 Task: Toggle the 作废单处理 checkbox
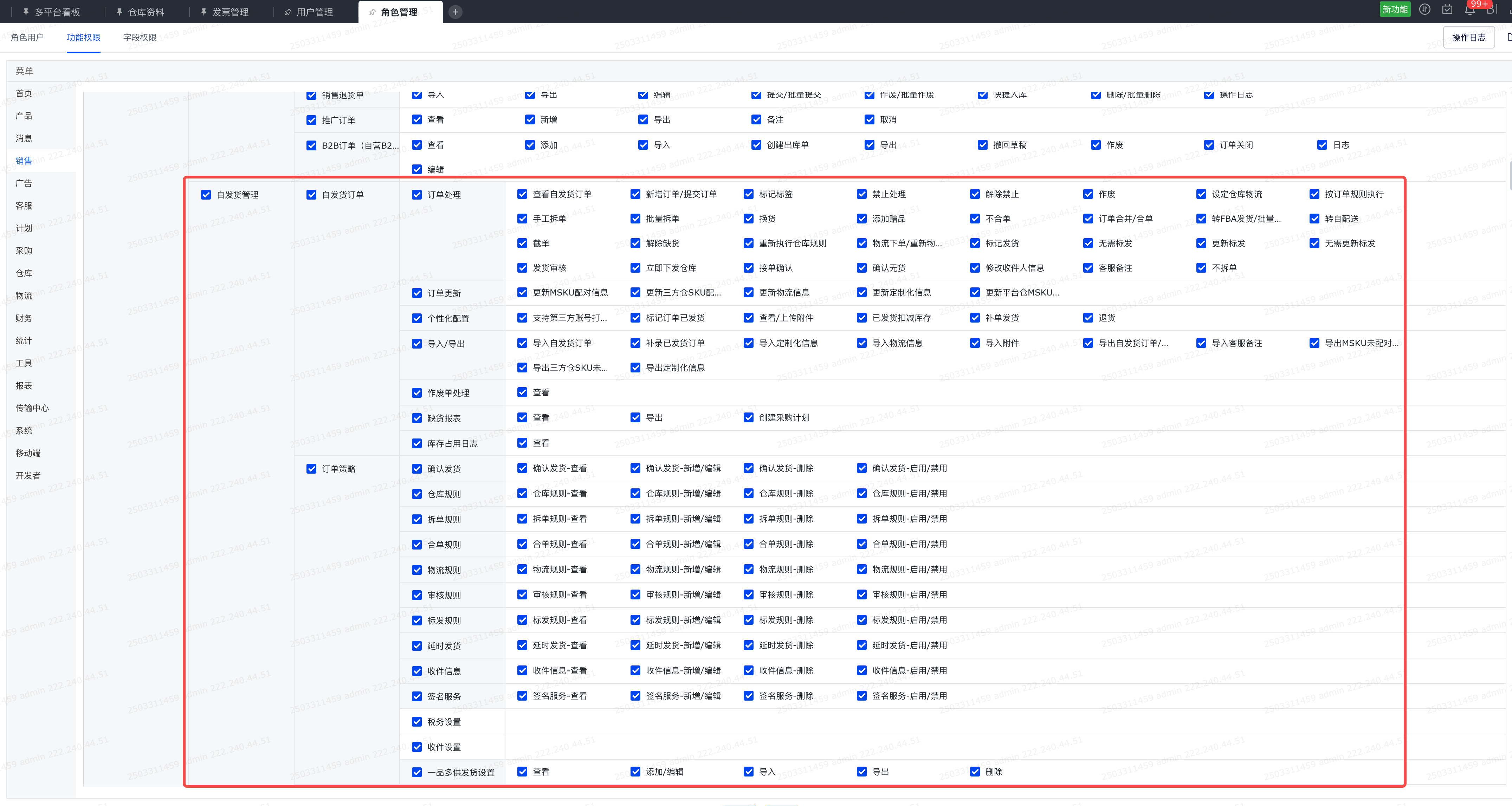pyautogui.click(x=417, y=393)
